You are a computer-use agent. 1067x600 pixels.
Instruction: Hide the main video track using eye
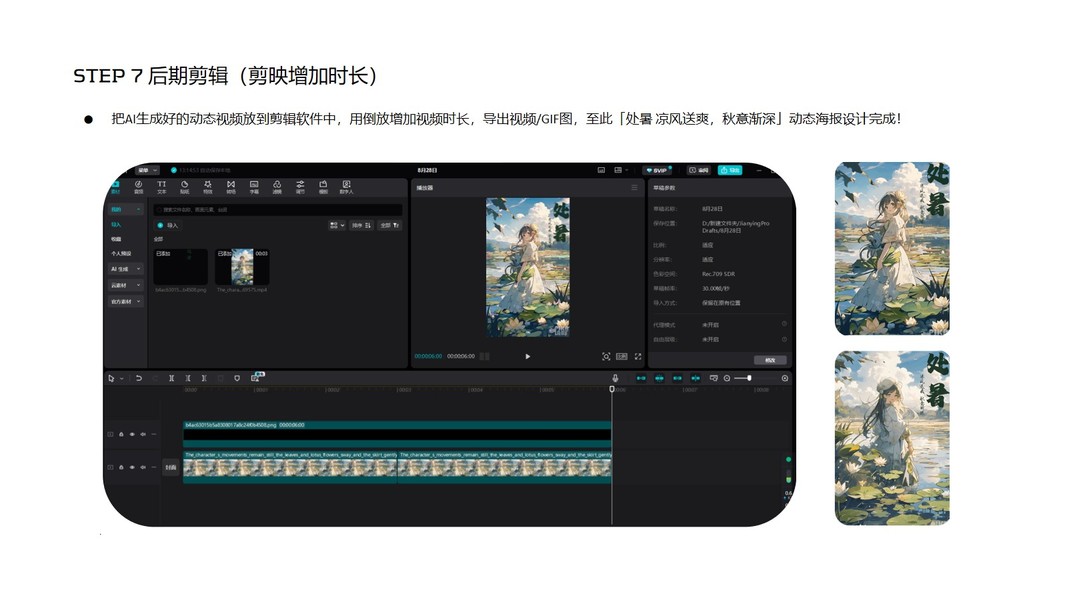point(132,467)
